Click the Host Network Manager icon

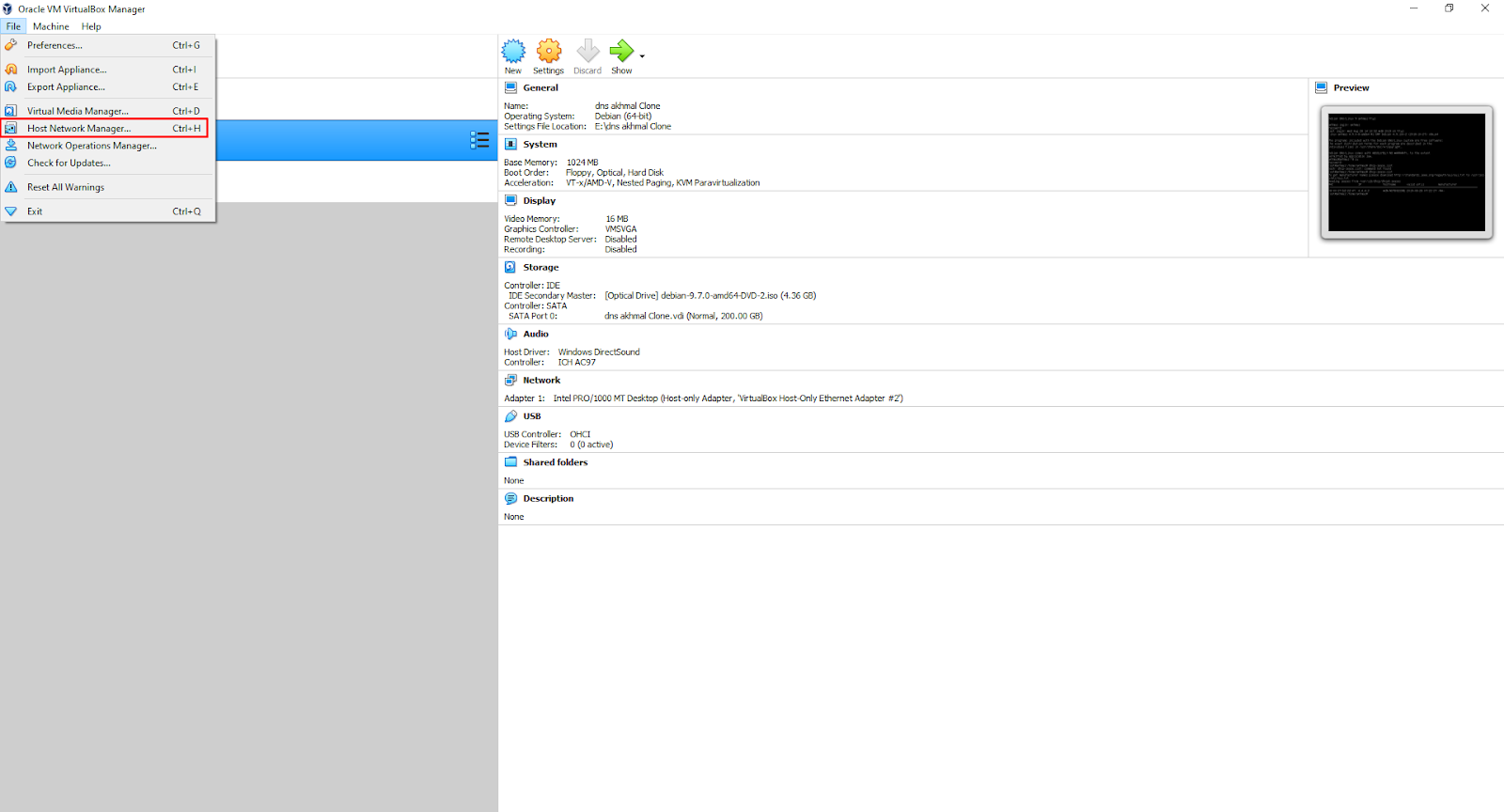point(11,128)
